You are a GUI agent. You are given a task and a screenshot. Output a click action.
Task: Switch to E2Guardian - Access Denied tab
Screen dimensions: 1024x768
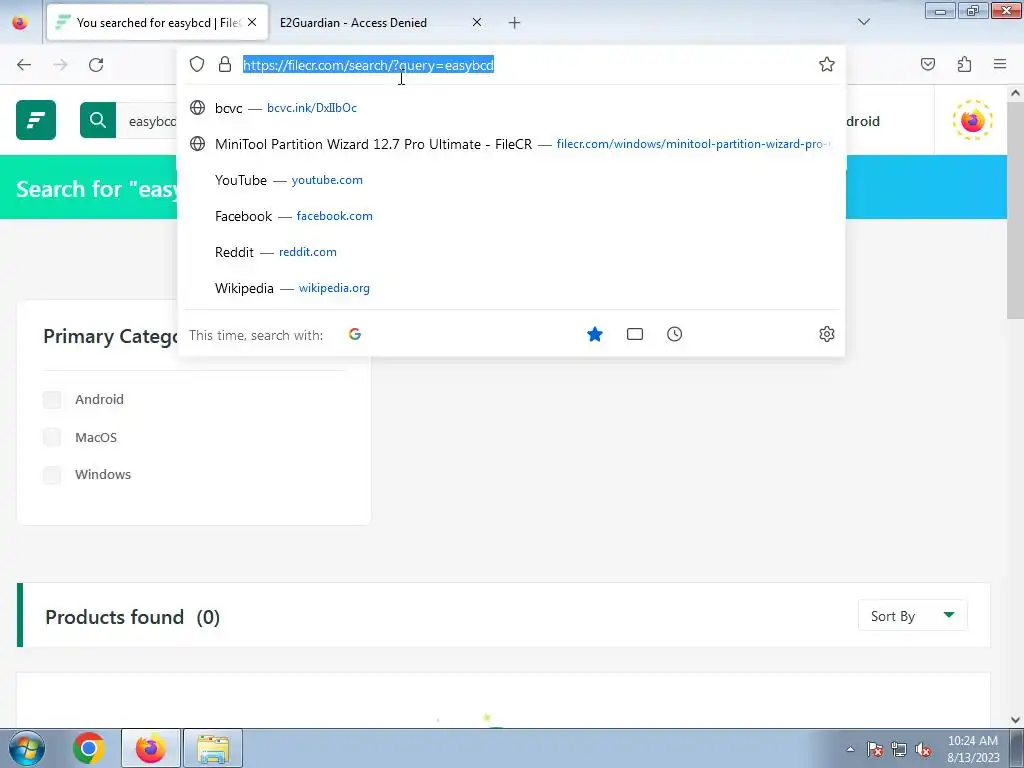pyautogui.click(x=382, y=23)
